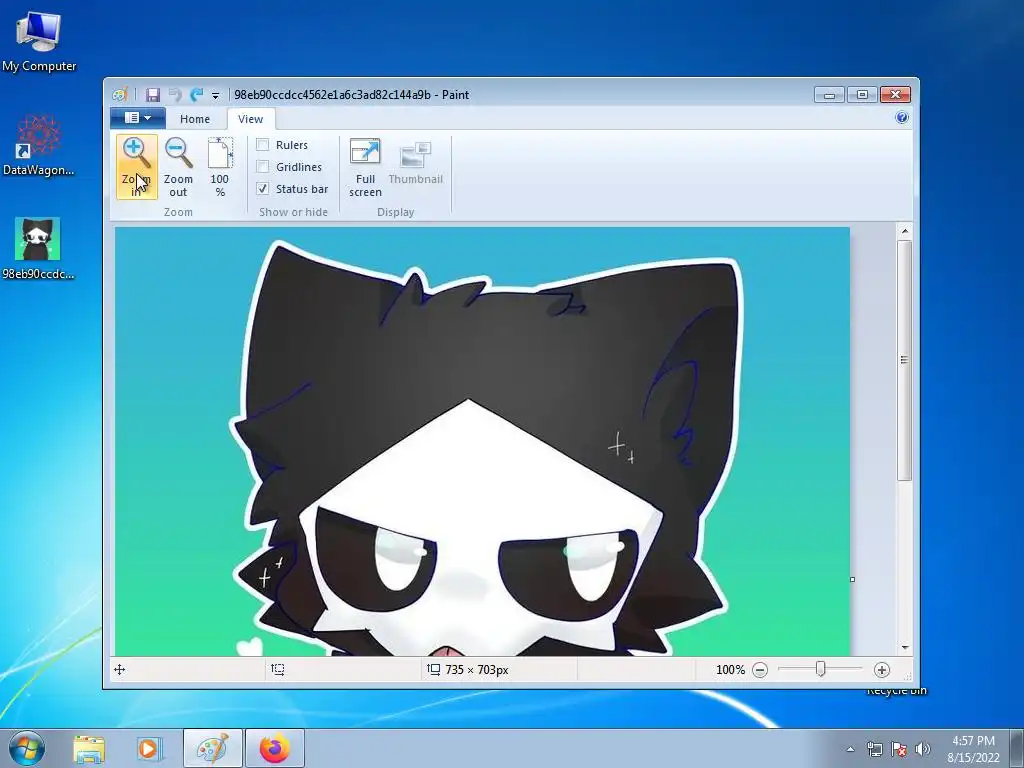Click the Zoom in magnifier button
1024x768 pixels.
(136, 167)
